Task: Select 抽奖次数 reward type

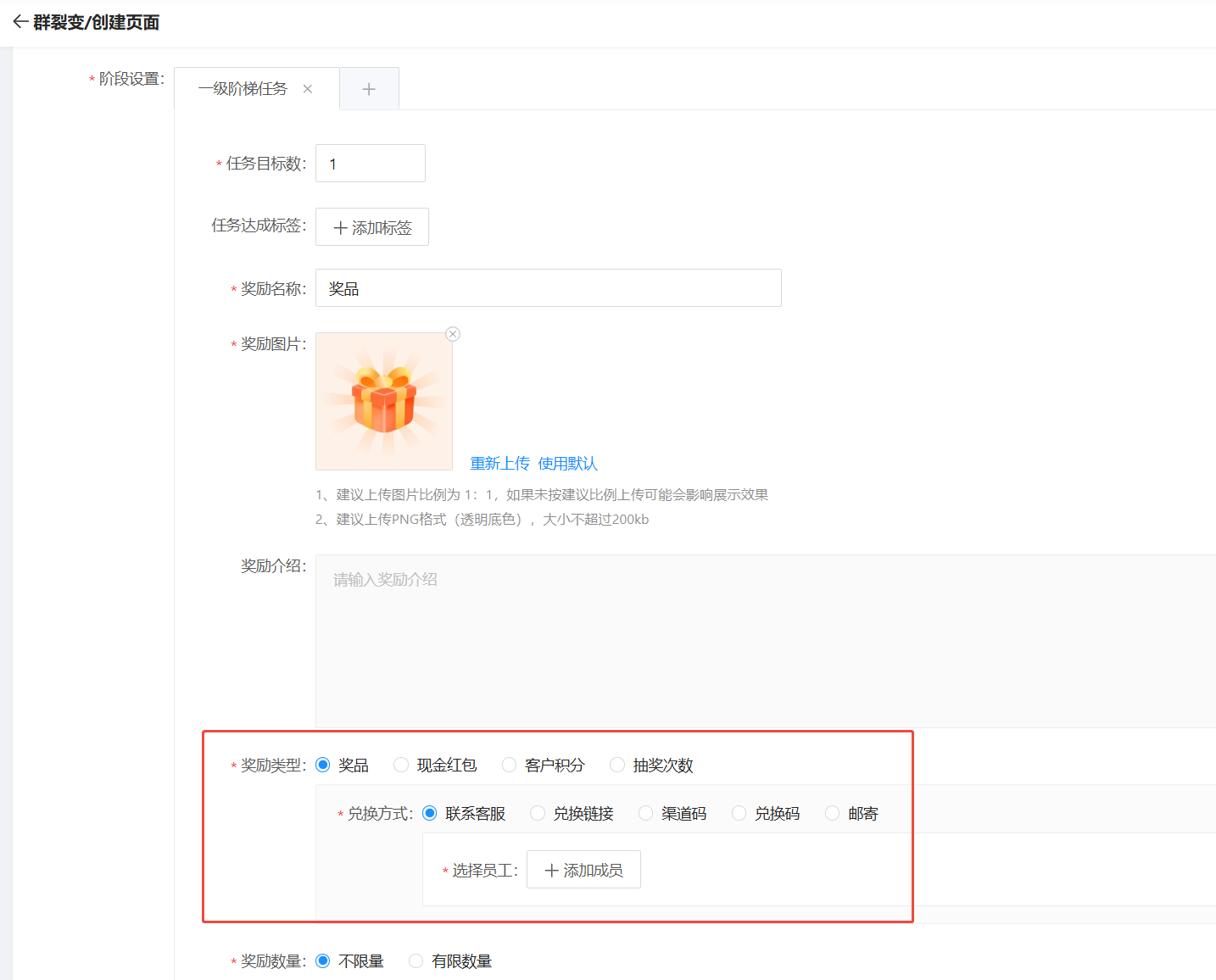Action: 617,766
